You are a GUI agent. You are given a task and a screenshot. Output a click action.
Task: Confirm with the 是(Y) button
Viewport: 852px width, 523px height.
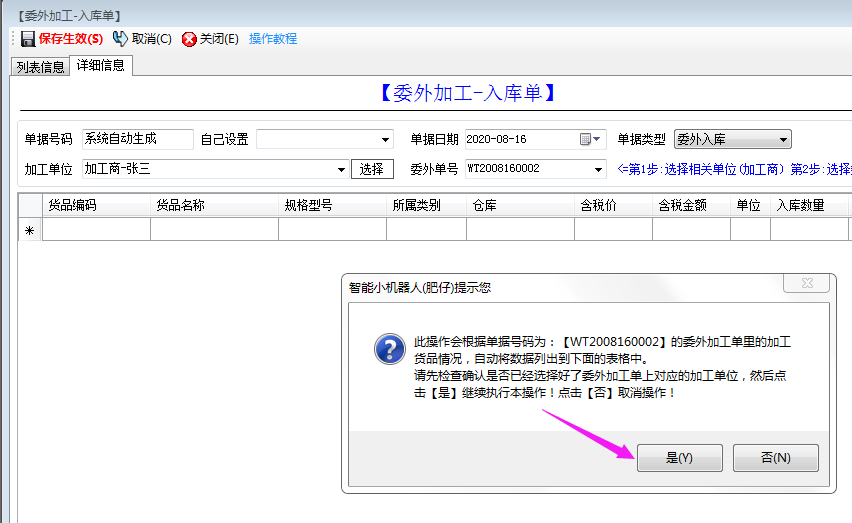[679, 458]
